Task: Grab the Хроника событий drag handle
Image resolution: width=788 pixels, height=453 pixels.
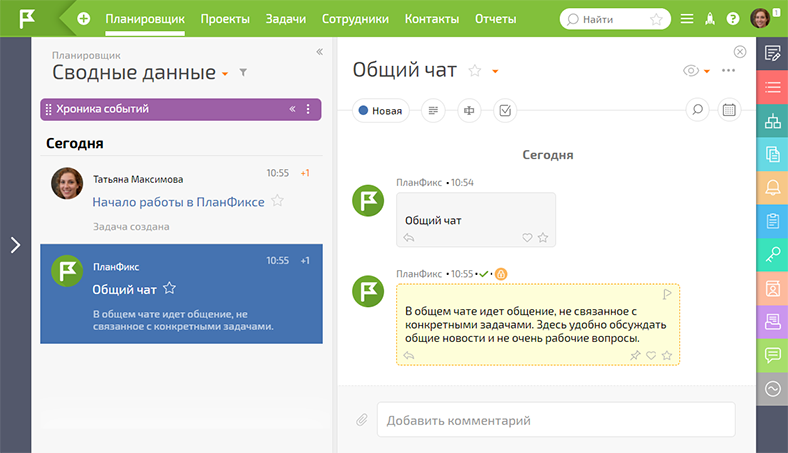Action: 49,109
